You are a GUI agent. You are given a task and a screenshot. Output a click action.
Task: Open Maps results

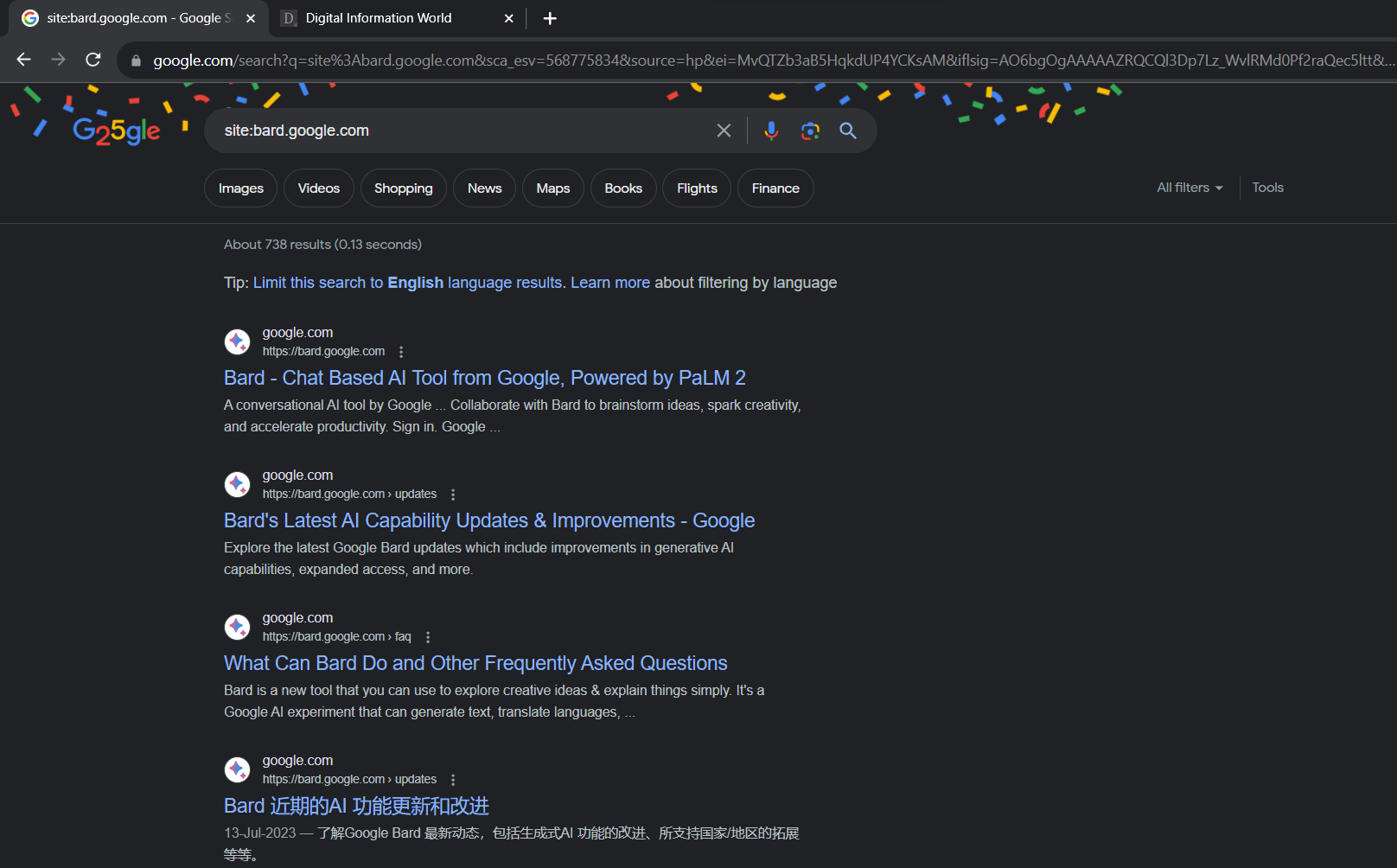click(553, 188)
